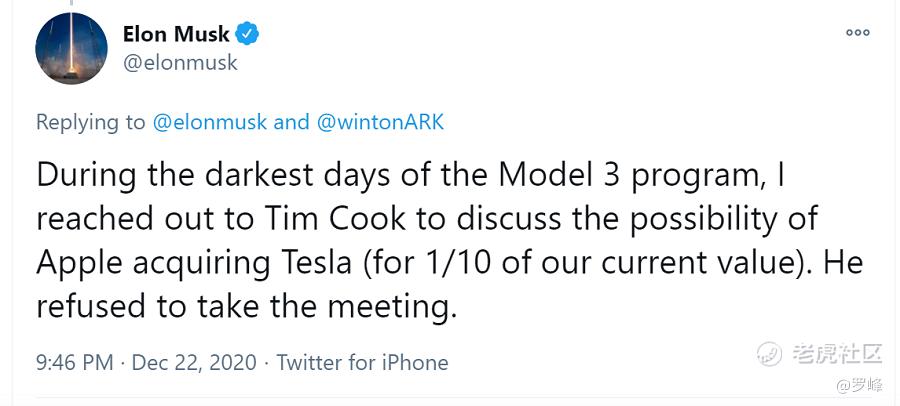This screenshot has height=406, width=900.
Task: Click the Tiger community watermark logo icon
Action: click(x=768, y=353)
